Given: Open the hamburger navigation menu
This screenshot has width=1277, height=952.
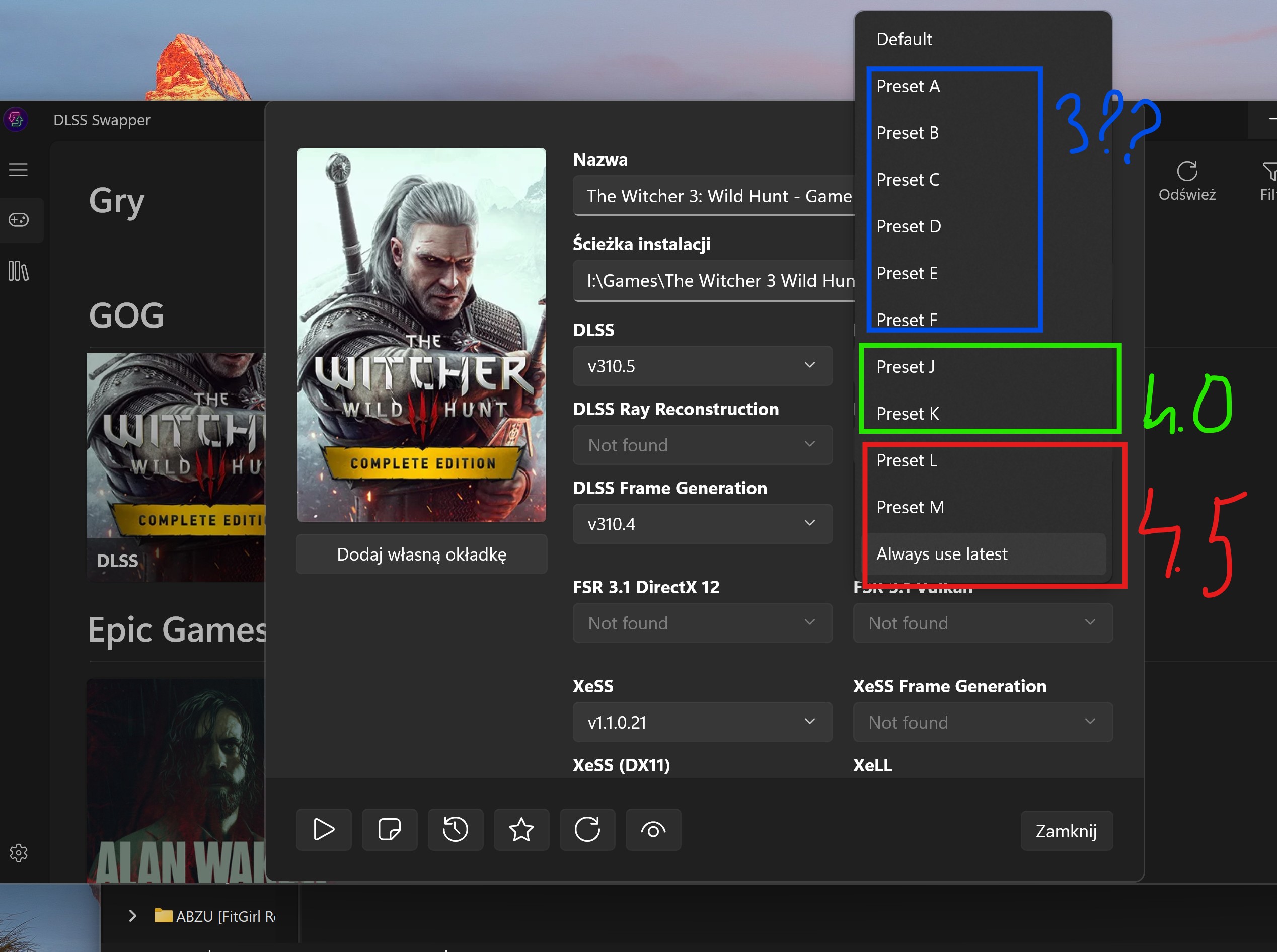Looking at the screenshot, I should click(x=19, y=170).
